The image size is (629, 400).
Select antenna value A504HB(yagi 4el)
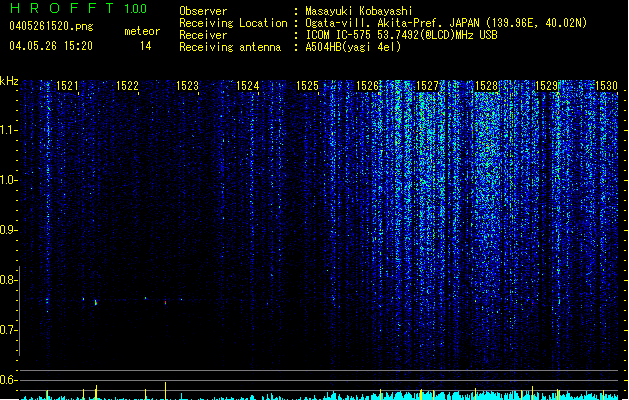pyautogui.click(x=353, y=47)
